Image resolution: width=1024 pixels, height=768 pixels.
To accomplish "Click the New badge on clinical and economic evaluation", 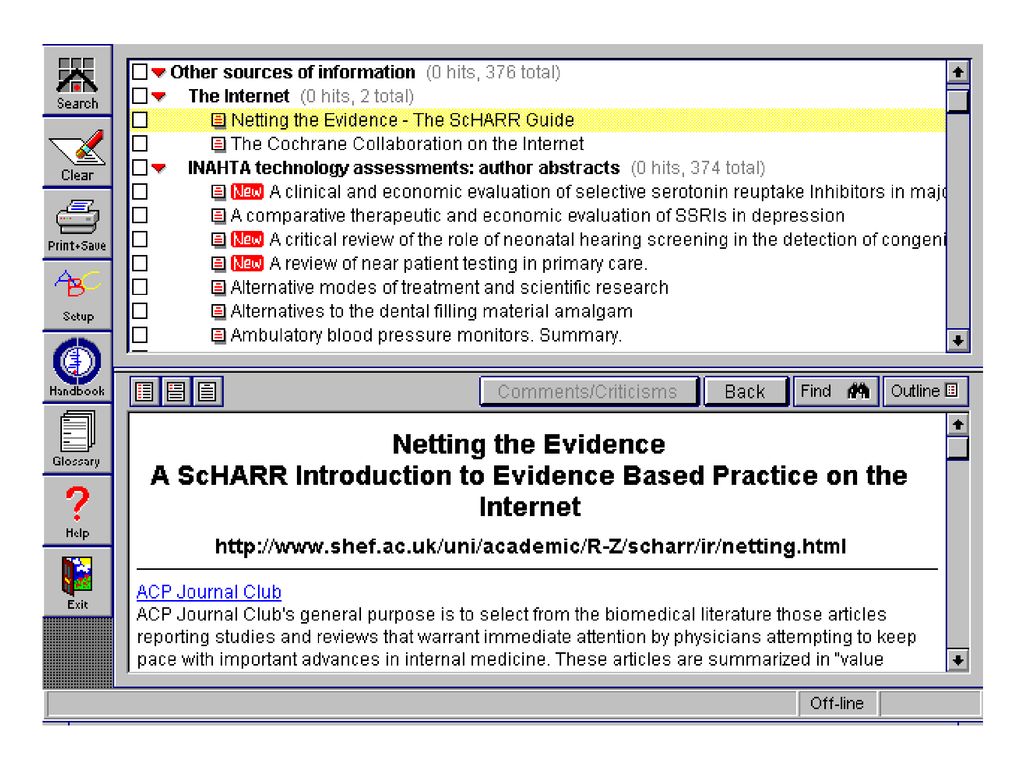I will click(x=248, y=191).
